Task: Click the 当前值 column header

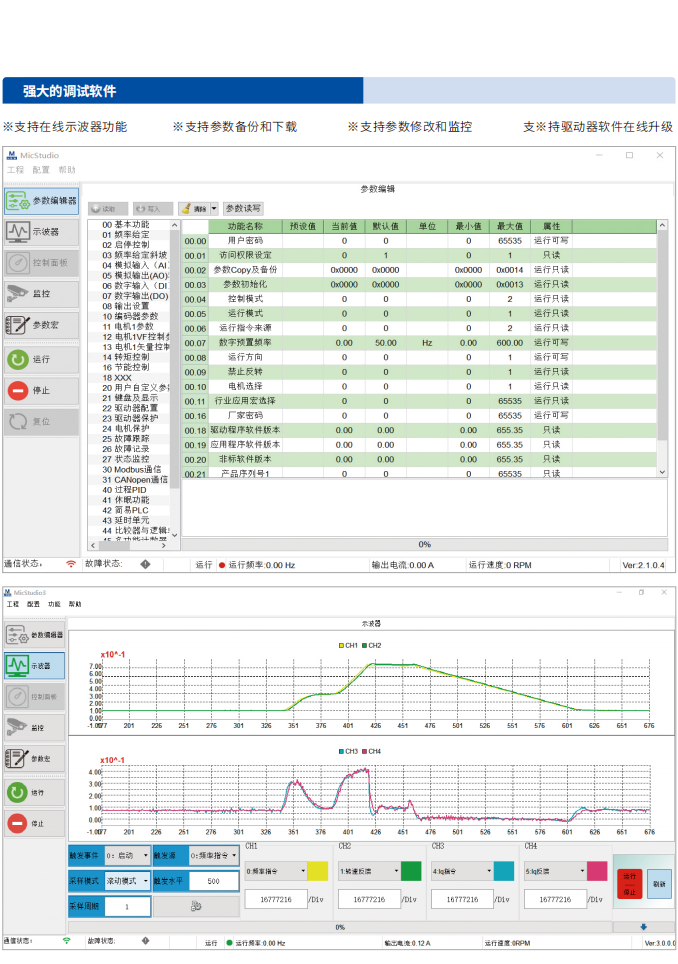Action: coord(344,226)
